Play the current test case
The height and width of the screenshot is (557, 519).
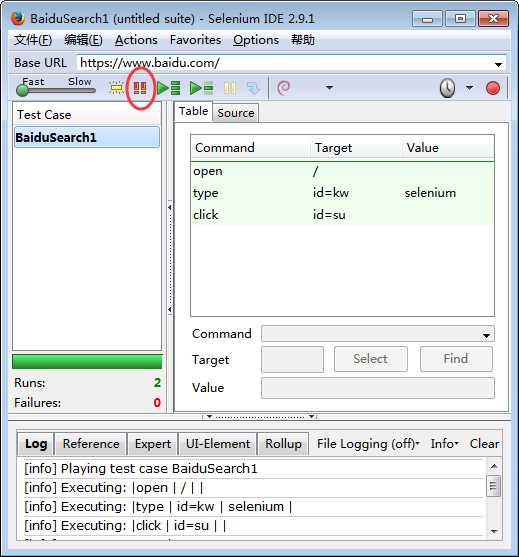(x=201, y=88)
